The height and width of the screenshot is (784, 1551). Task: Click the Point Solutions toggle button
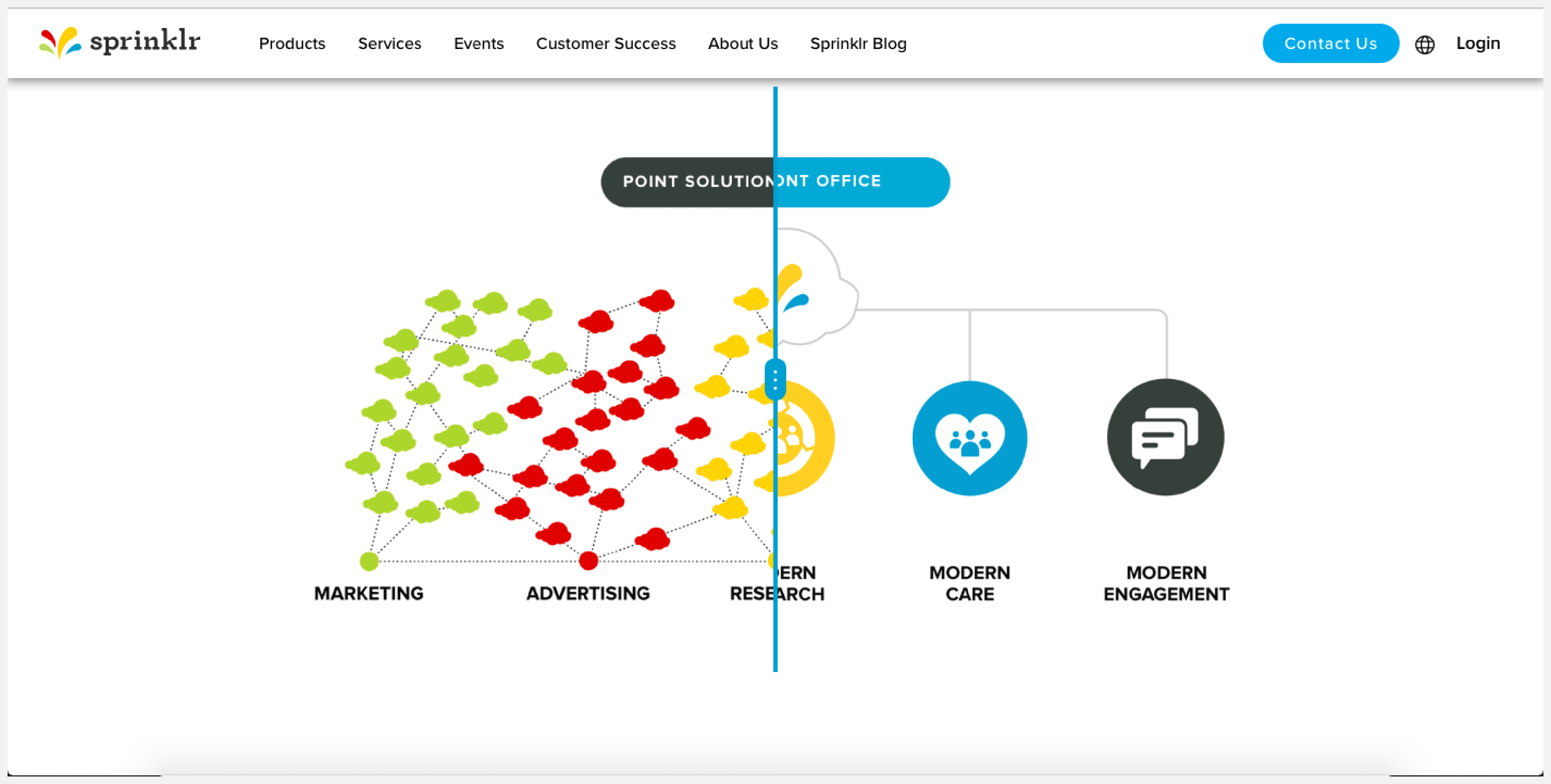coord(693,181)
